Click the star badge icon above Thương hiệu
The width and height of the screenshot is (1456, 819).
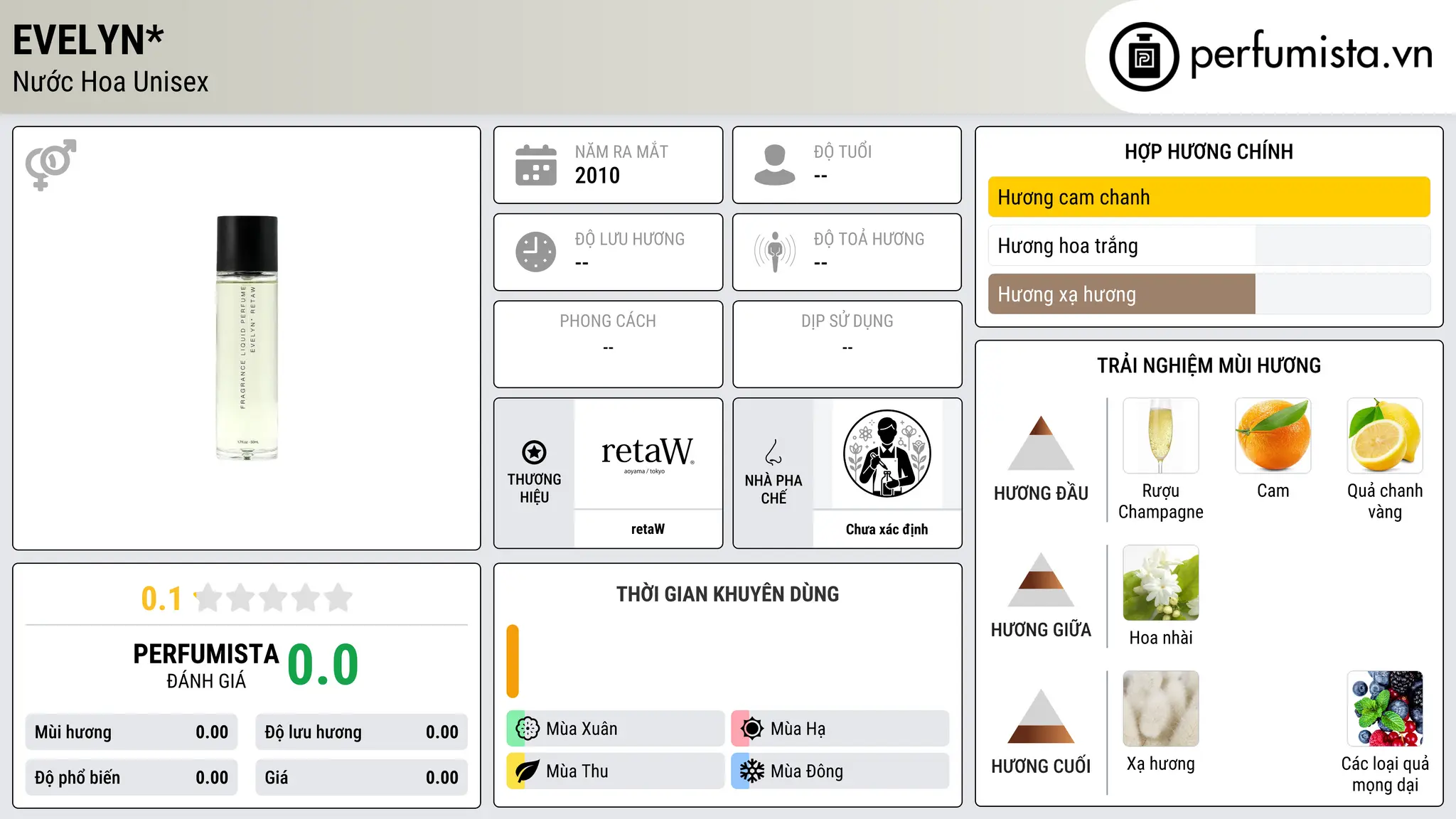click(534, 452)
